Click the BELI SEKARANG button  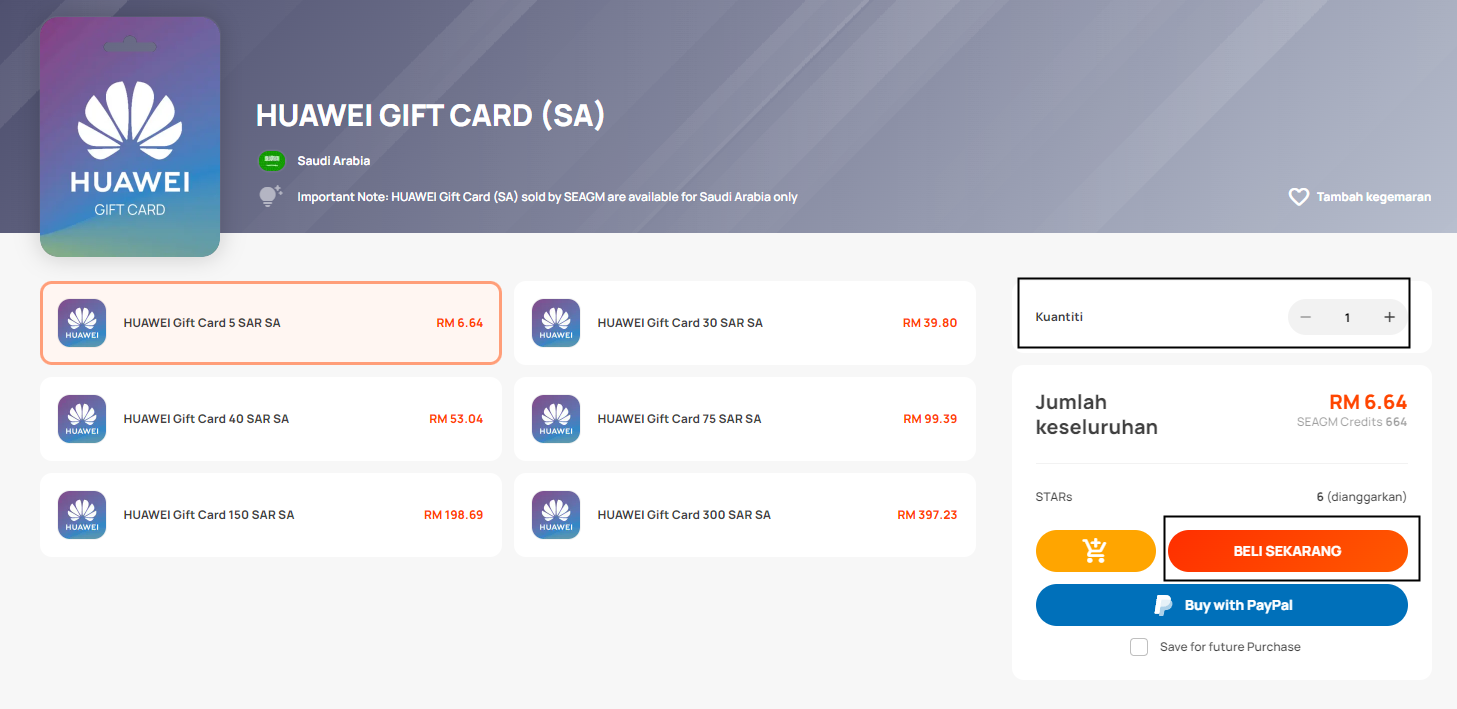pyautogui.click(x=1288, y=551)
